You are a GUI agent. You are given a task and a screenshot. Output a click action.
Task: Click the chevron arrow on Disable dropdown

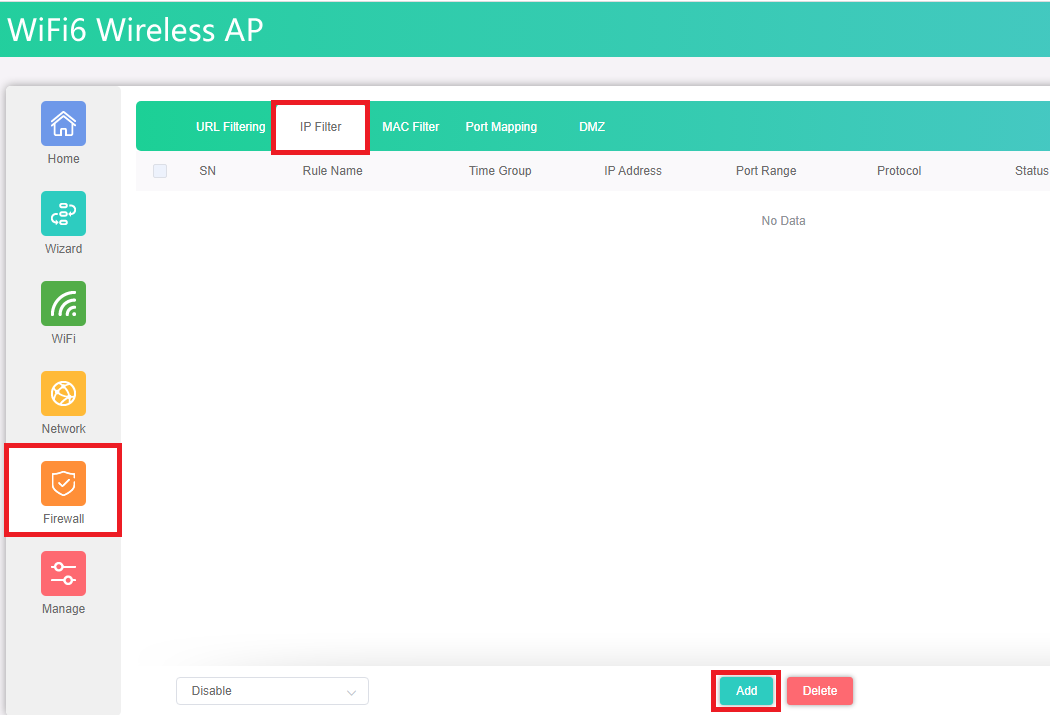pyautogui.click(x=351, y=692)
